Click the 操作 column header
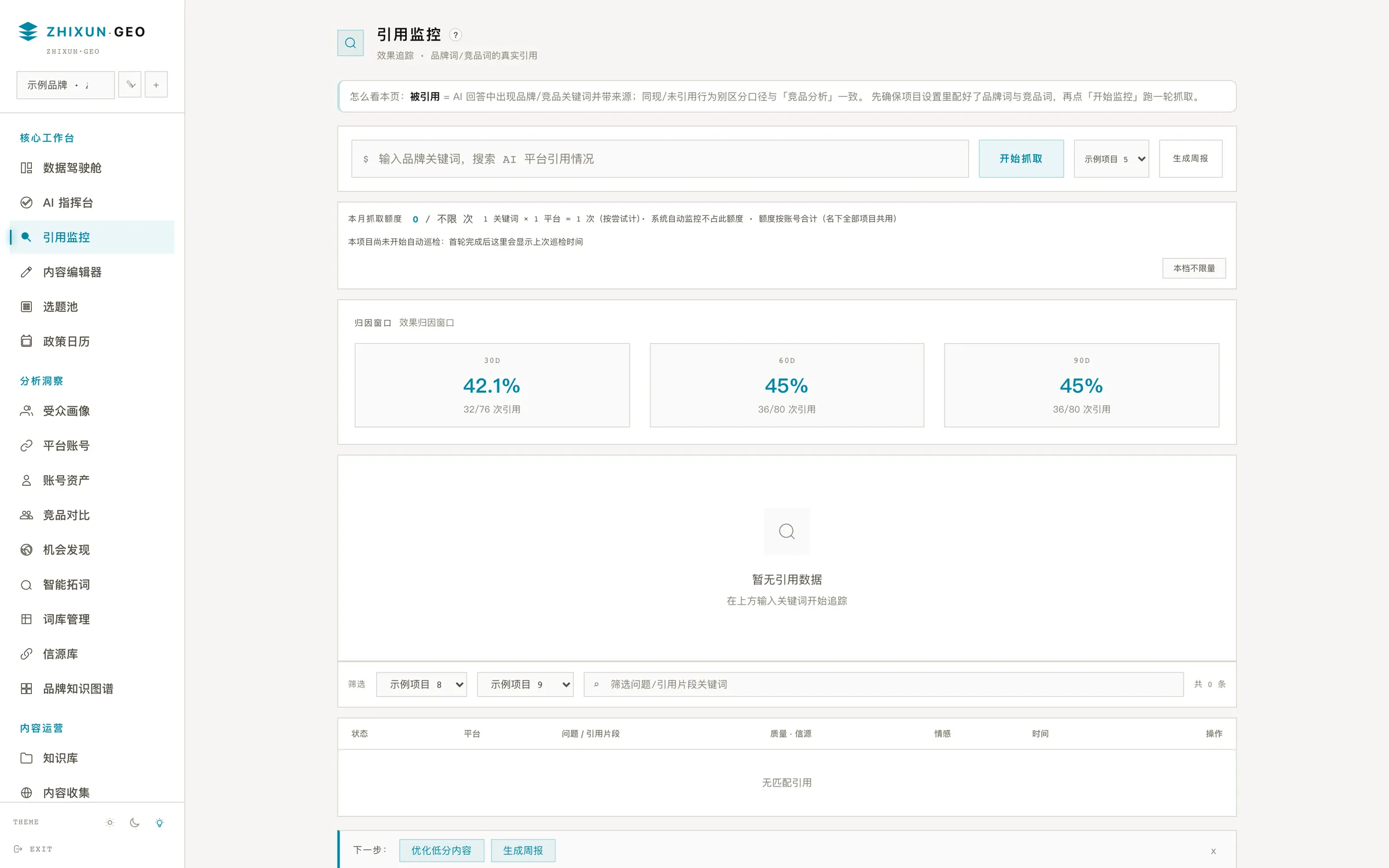The image size is (1389, 868). pyautogui.click(x=1214, y=733)
